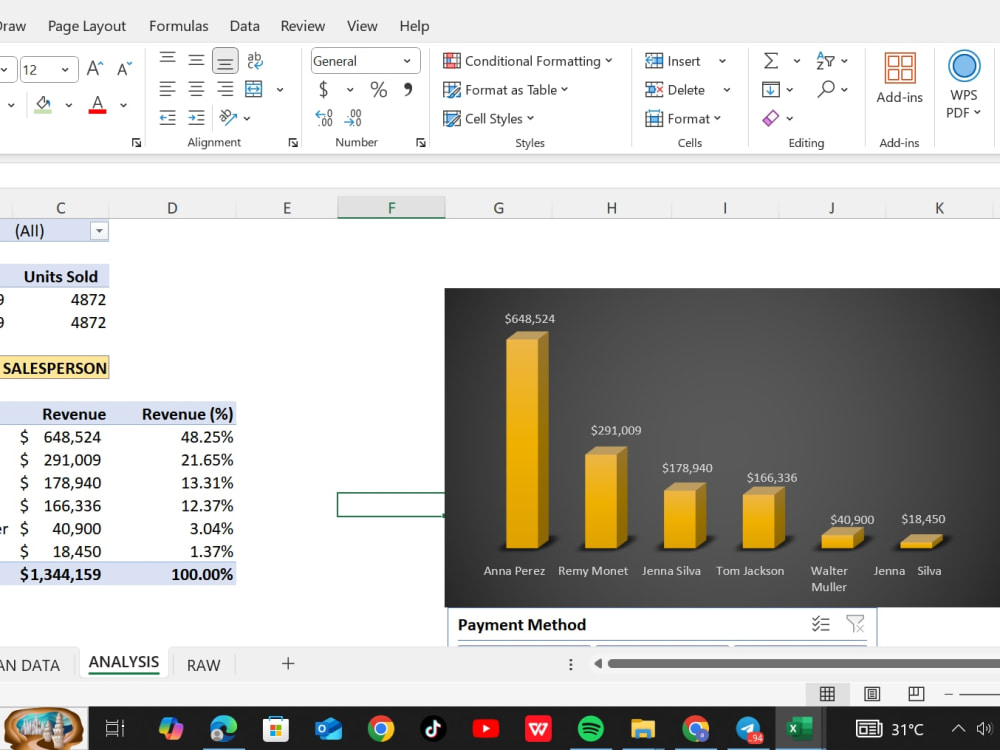Apply Accounting Number Format dollar icon

click(323, 89)
